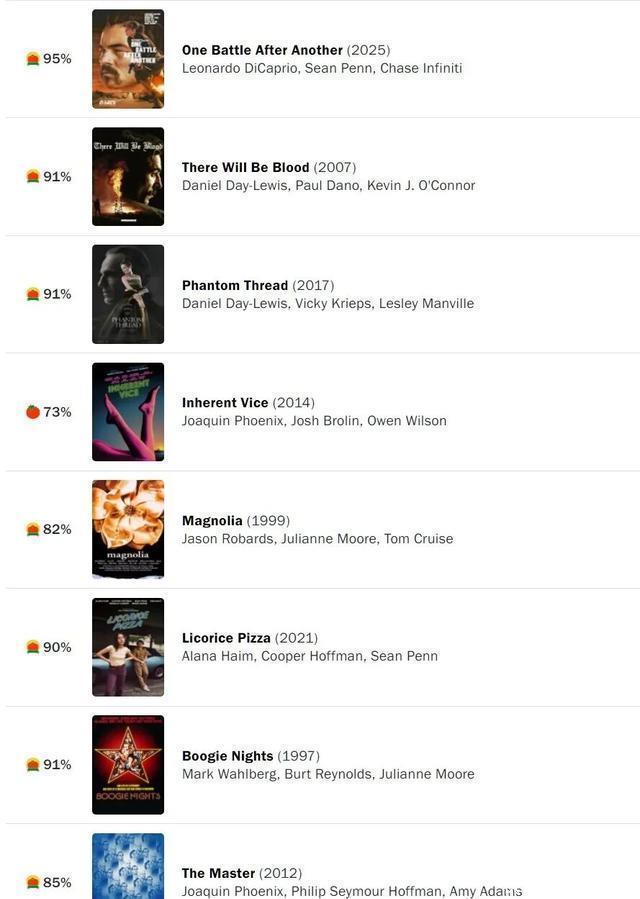Click the tomato icon next to 73%
The width and height of the screenshot is (640, 899).
point(33,412)
